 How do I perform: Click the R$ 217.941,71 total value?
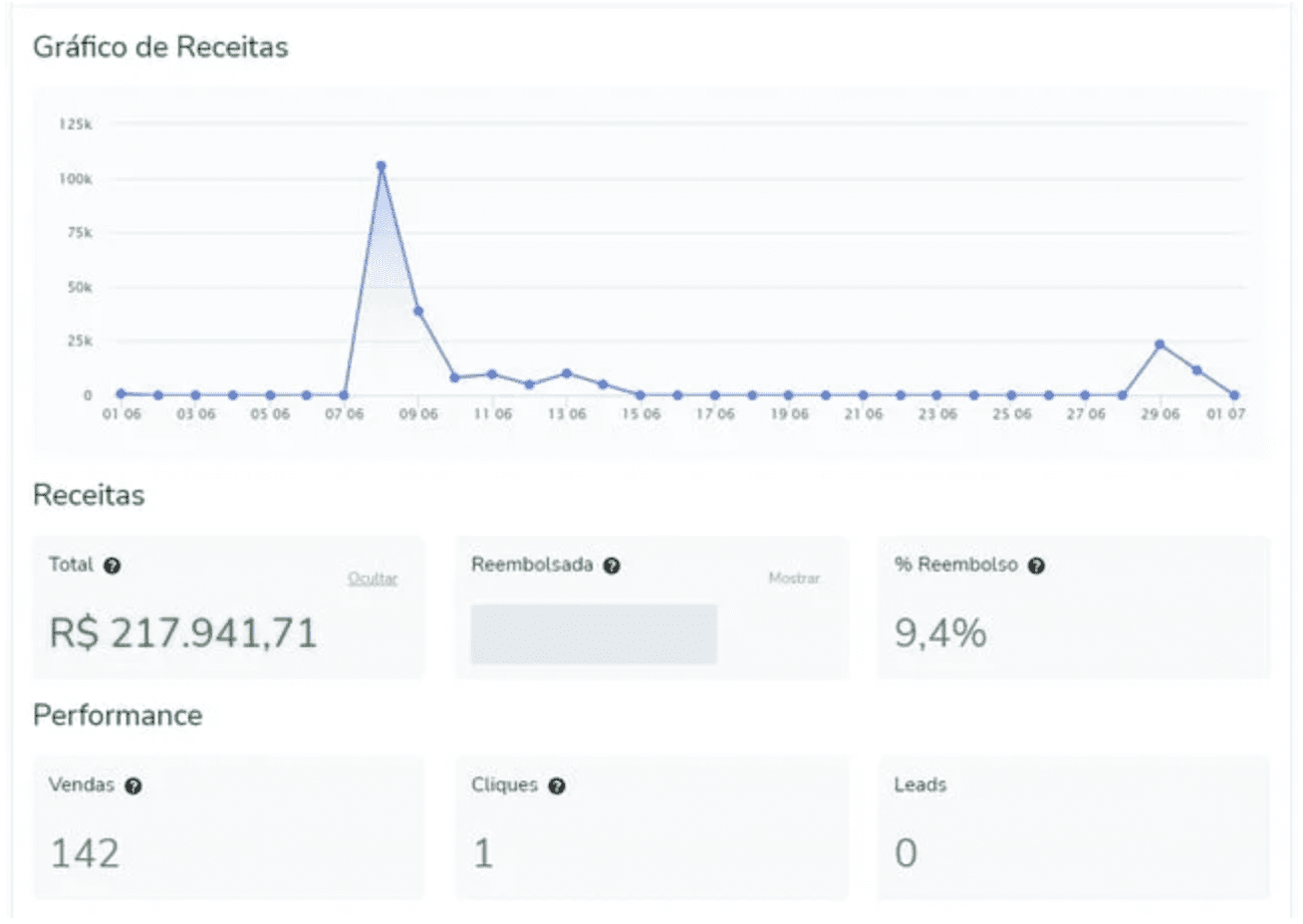(x=183, y=633)
